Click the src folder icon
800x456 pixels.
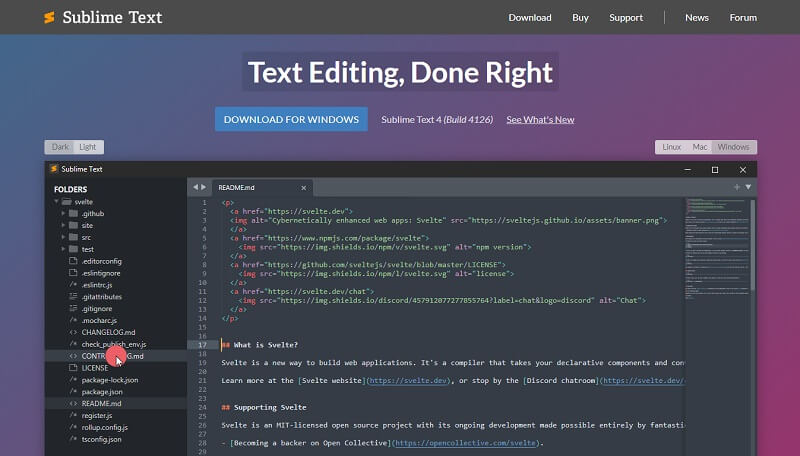(73, 237)
